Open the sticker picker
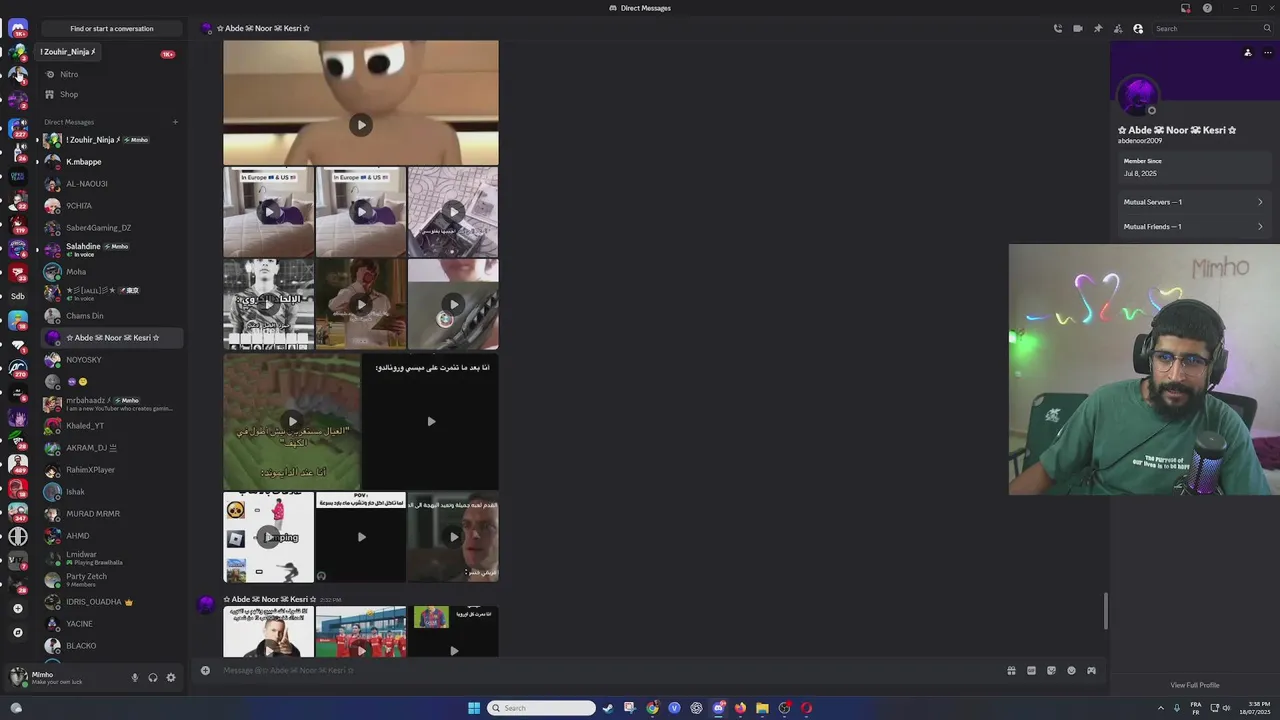1280x720 pixels. [1051, 671]
